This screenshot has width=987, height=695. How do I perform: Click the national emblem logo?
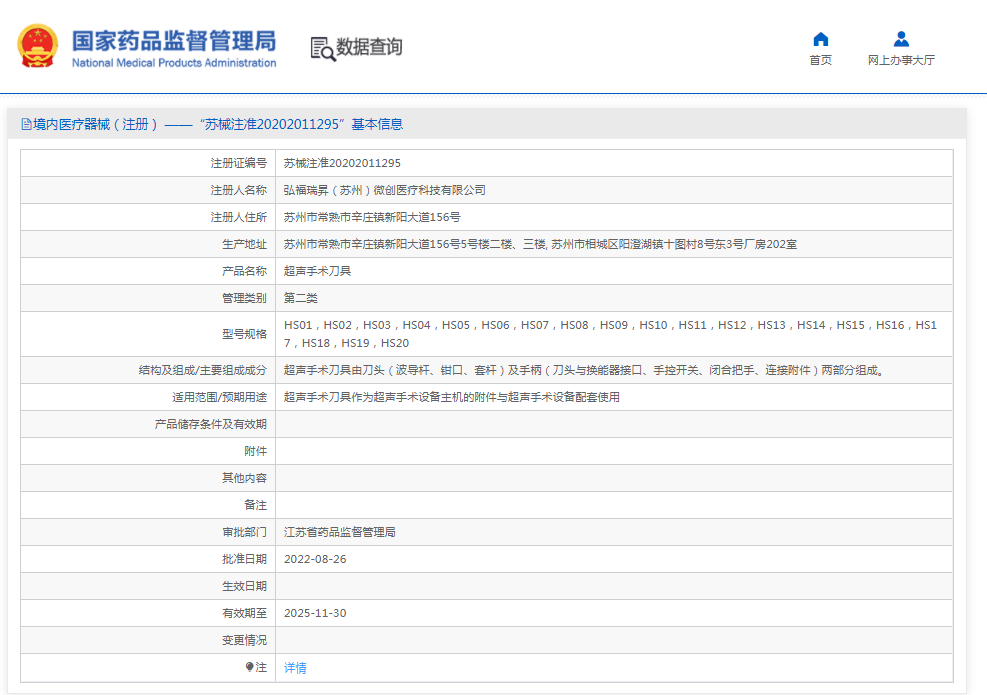pyautogui.click(x=38, y=46)
